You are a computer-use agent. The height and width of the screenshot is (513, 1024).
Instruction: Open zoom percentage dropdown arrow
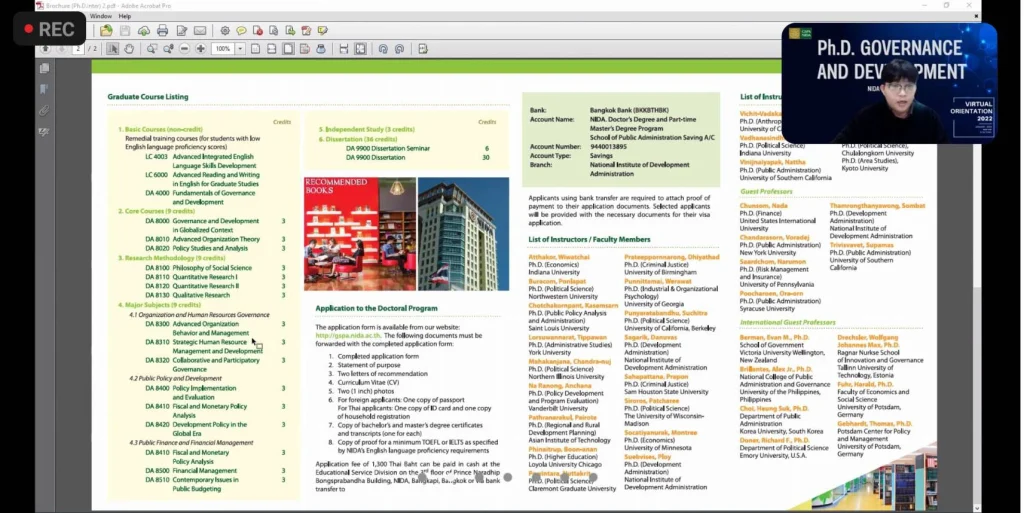(x=240, y=49)
